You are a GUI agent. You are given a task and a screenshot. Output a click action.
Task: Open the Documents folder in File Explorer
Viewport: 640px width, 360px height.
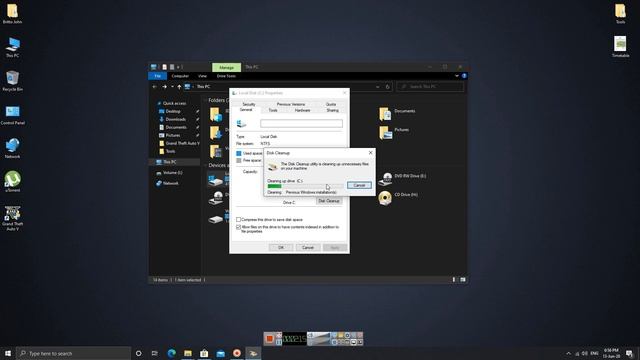(x=397, y=114)
